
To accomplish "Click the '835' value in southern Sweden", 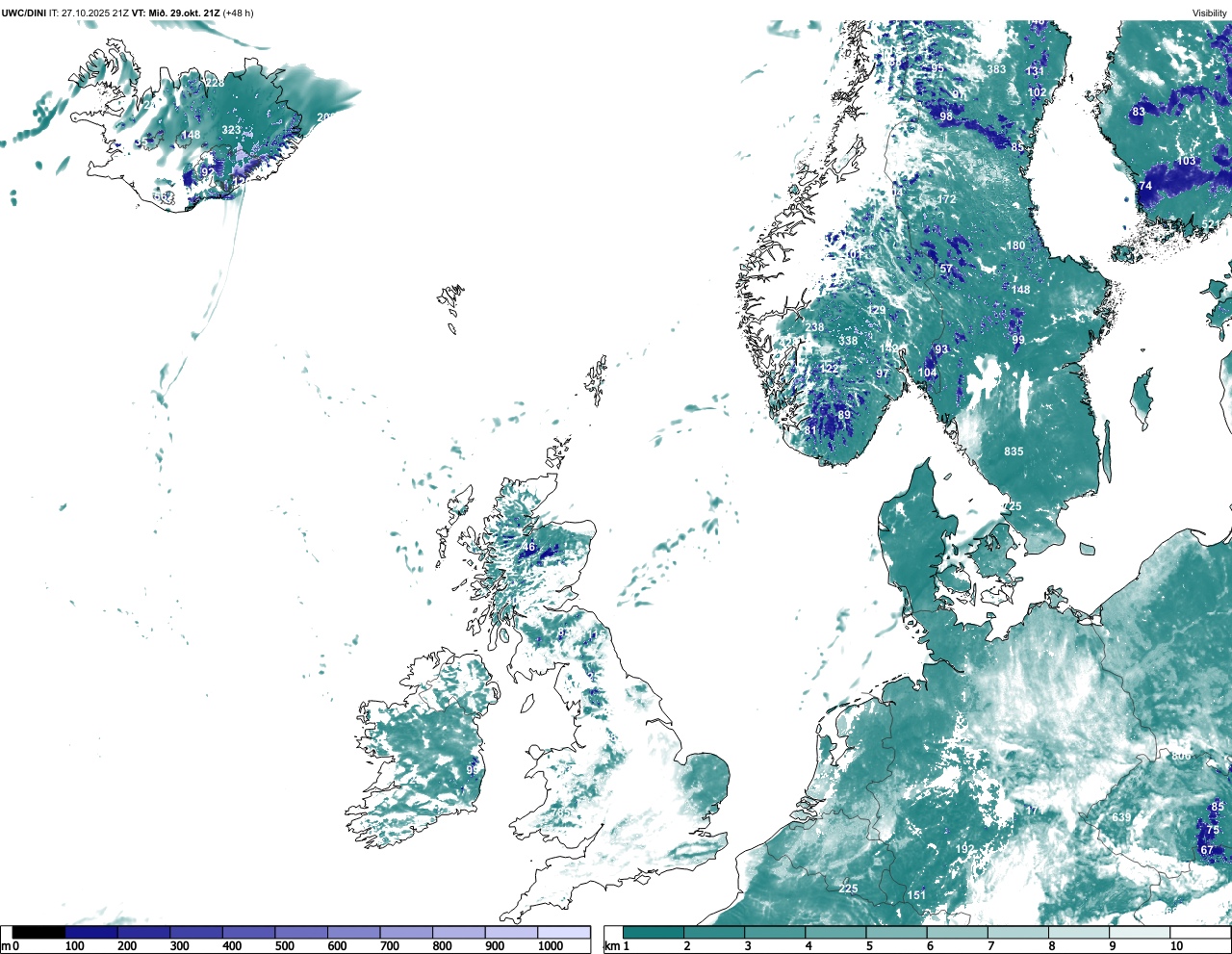I will (1014, 451).
